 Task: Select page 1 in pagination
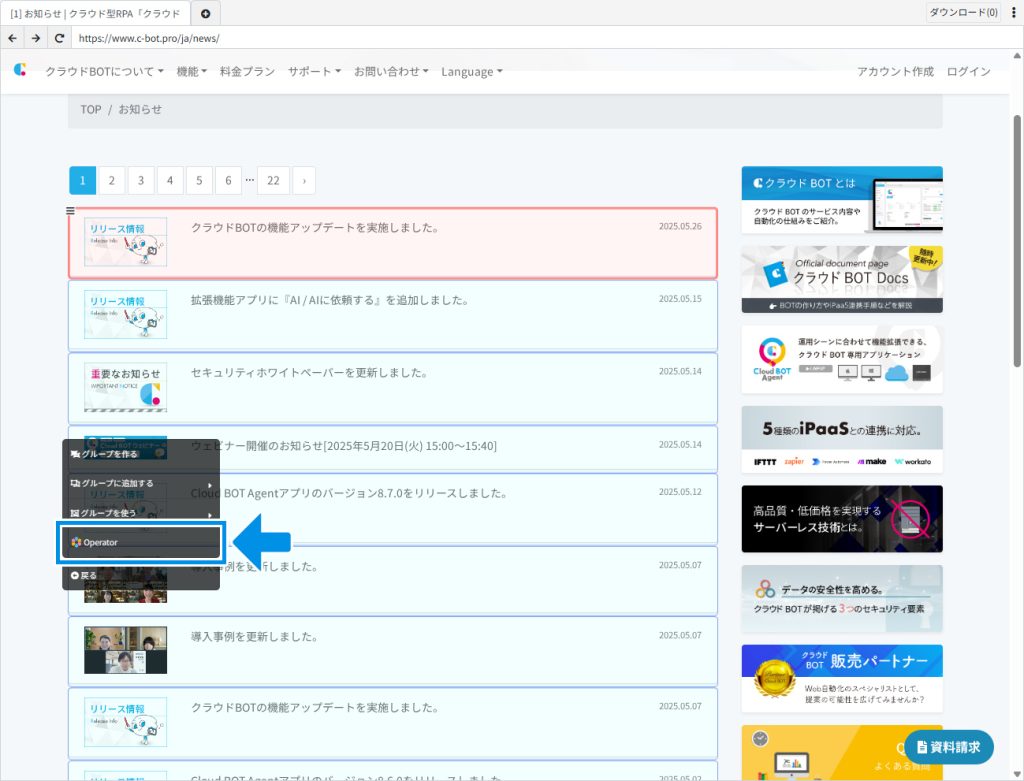[82, 180]
